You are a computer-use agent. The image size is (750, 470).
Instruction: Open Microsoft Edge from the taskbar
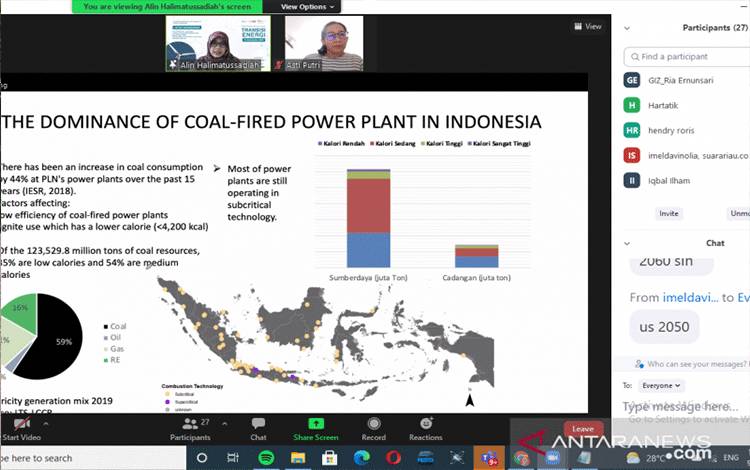coord(362,458)
